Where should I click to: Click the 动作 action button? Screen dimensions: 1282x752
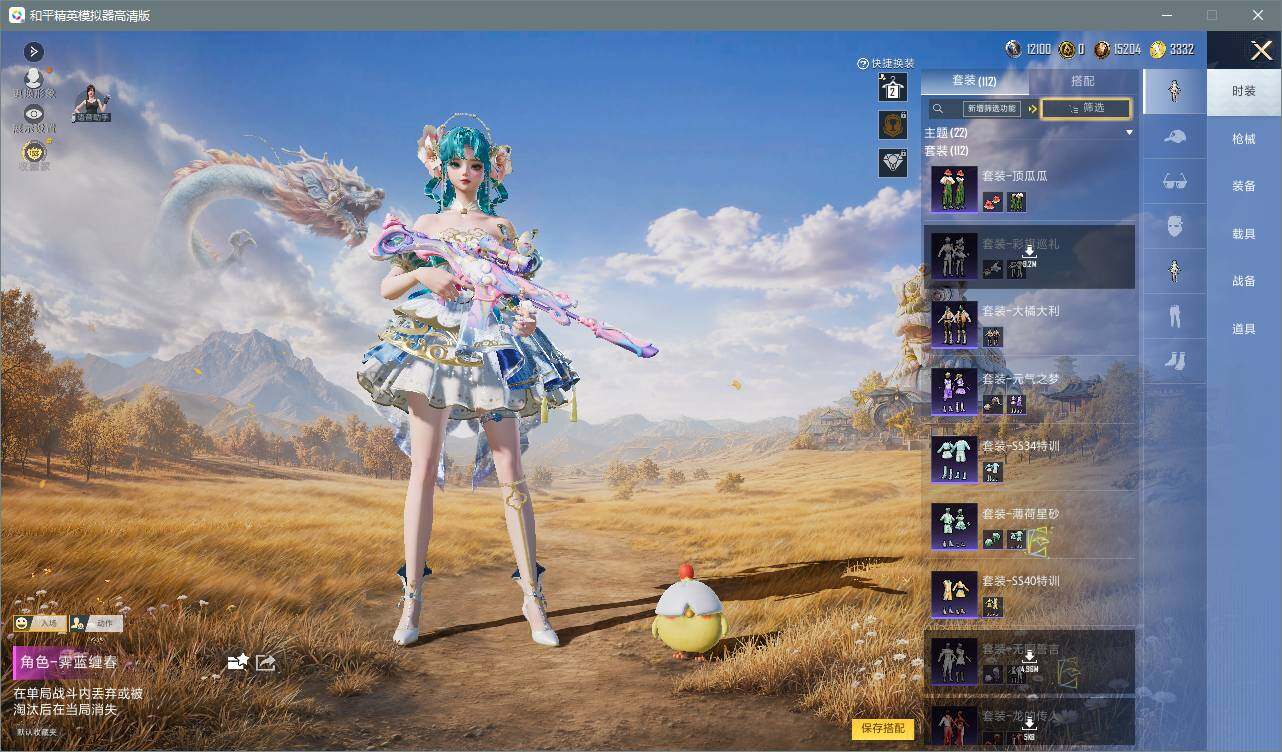click(96, 623)
